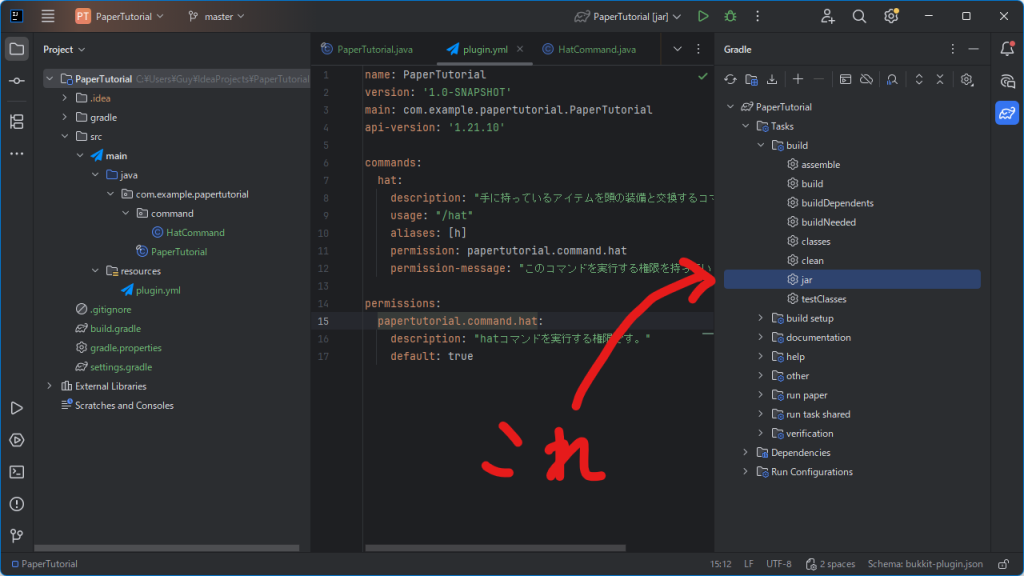The image size is (1024, 576).
Task: Toggle Project tool window folder icon
Action: point(16,49)
